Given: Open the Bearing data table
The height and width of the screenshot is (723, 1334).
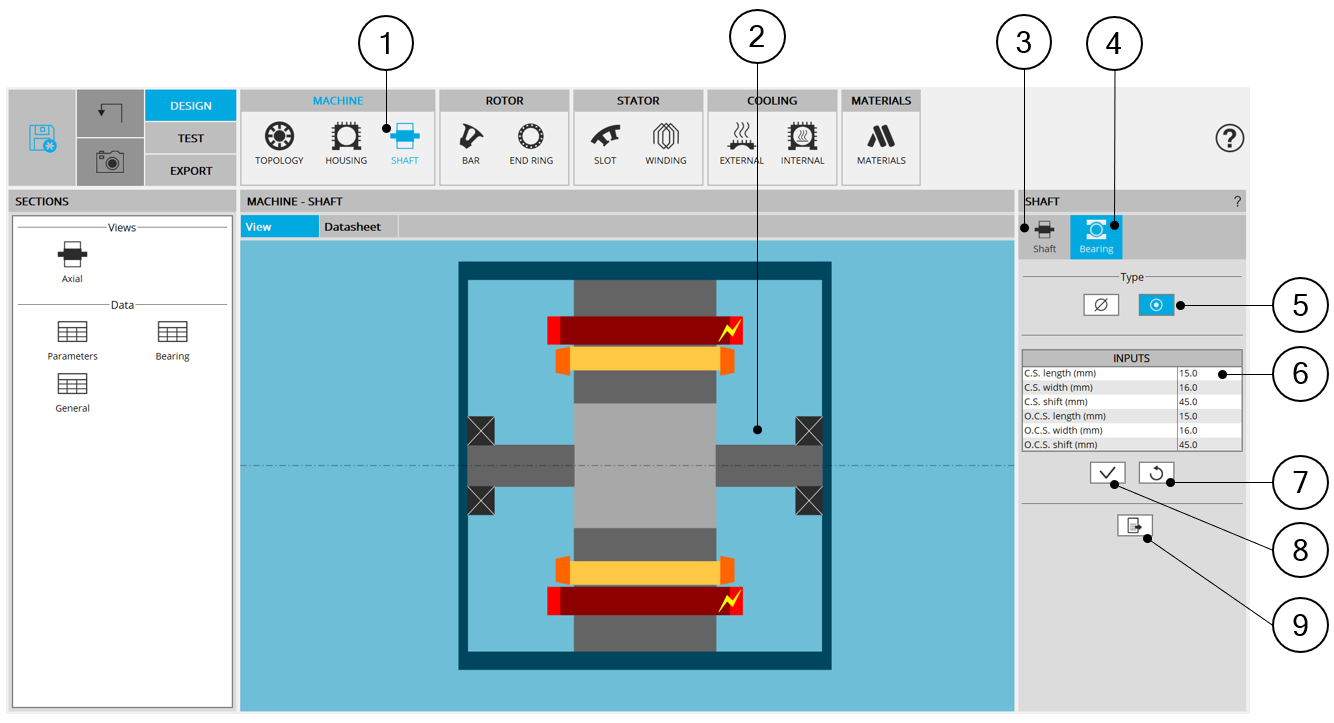Looking at the screenshot, I should click(172, 340).
